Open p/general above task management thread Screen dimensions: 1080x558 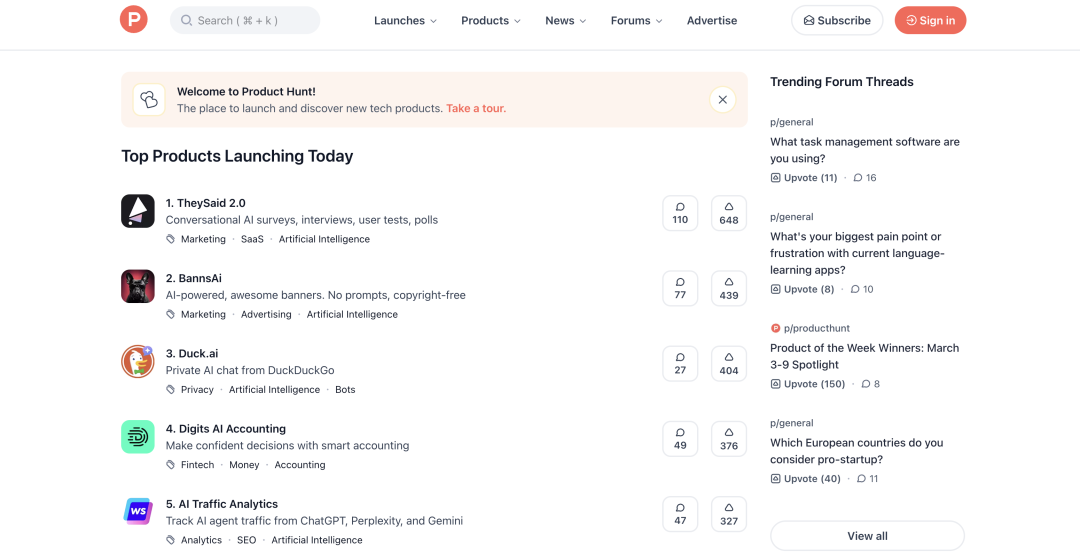point(791,122)
